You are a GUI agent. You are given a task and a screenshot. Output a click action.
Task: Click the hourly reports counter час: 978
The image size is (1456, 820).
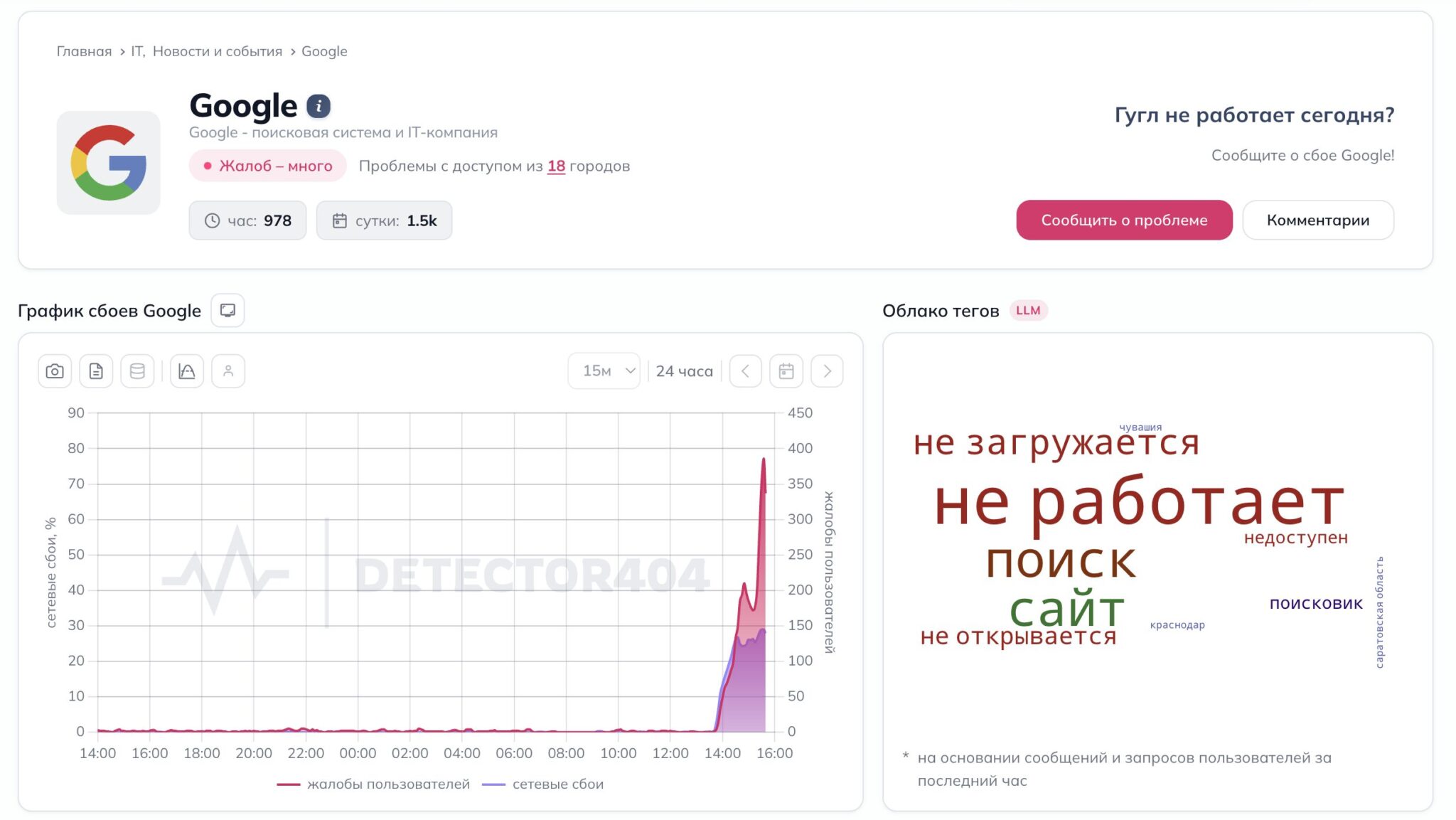pyautogui.click(x=247, y=220)
